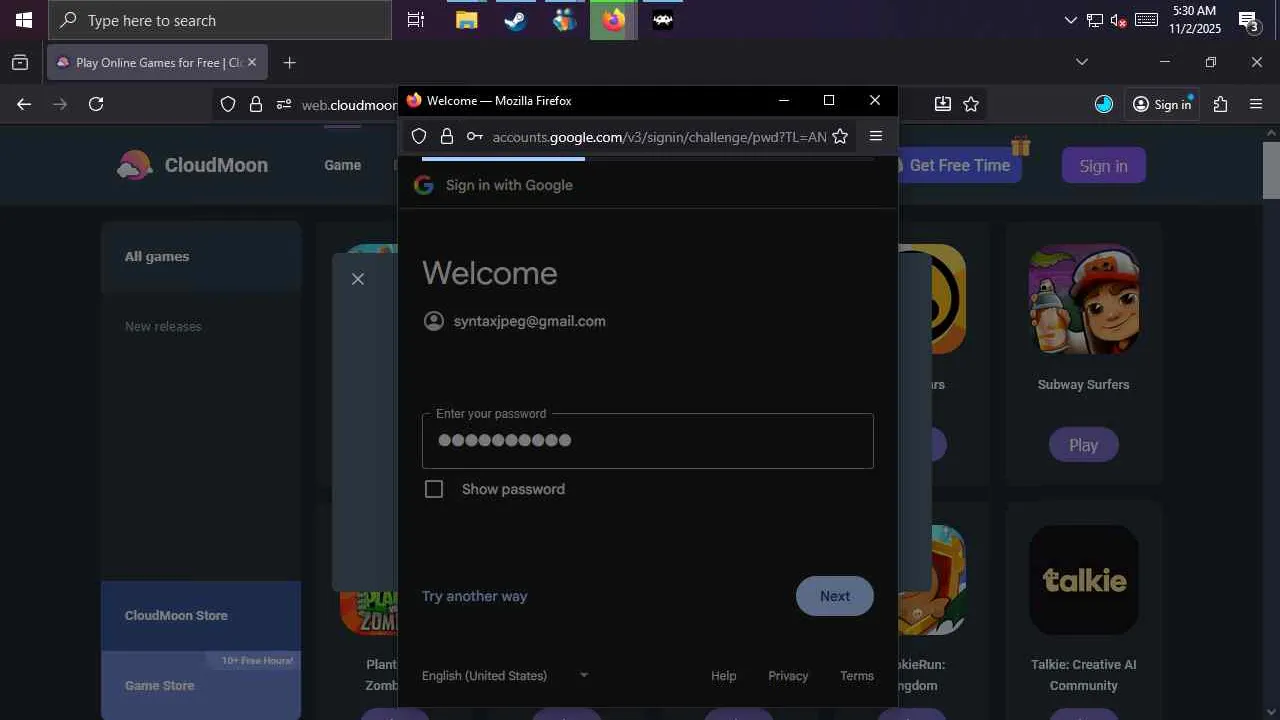
Task: Click the Firefox icon on the taskbar
Action: point(613,20)
